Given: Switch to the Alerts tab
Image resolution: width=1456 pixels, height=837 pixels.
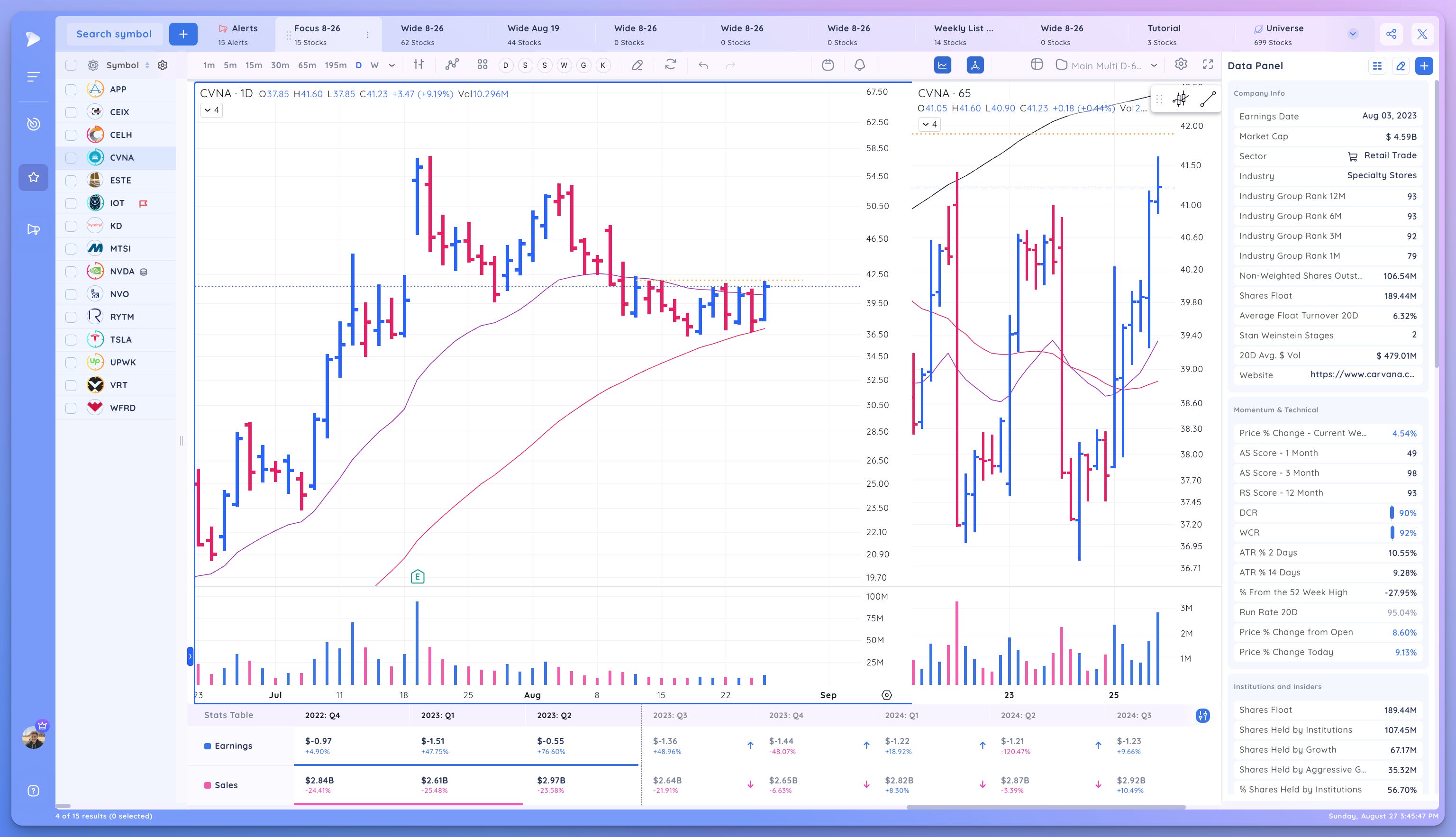Looking at the screenshot, I should tap(238, 35).
